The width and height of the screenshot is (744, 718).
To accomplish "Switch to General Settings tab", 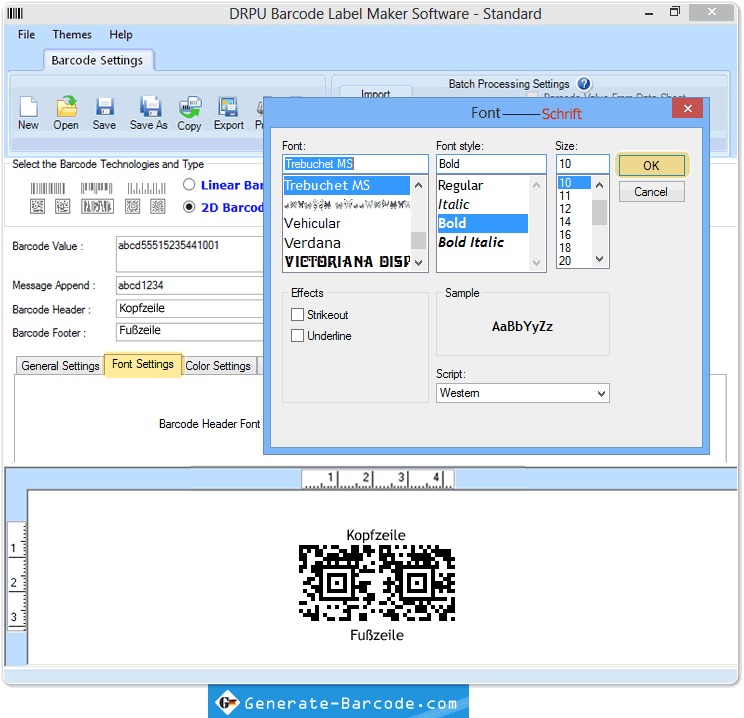I will click(60, 366).
